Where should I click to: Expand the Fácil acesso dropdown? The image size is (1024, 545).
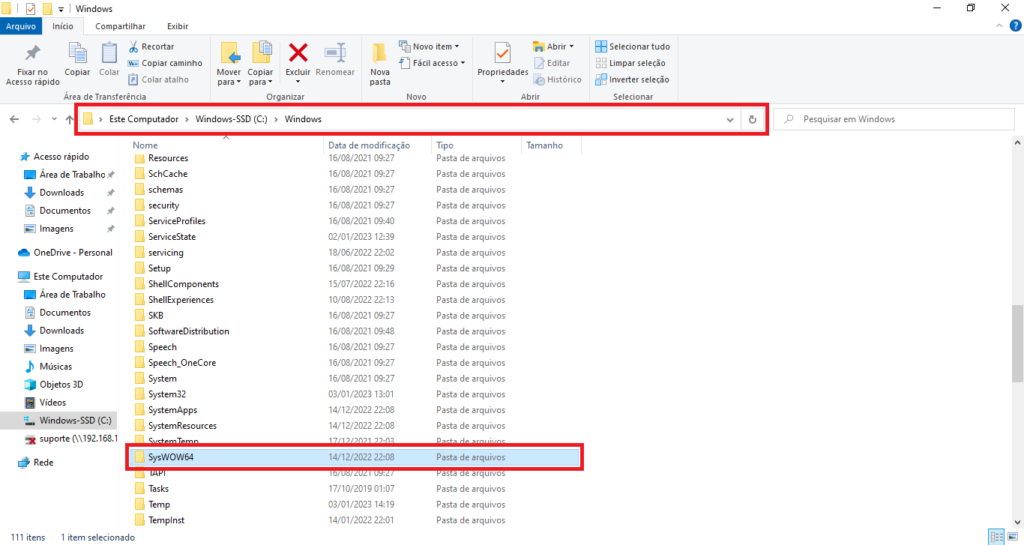pos(429,63)
